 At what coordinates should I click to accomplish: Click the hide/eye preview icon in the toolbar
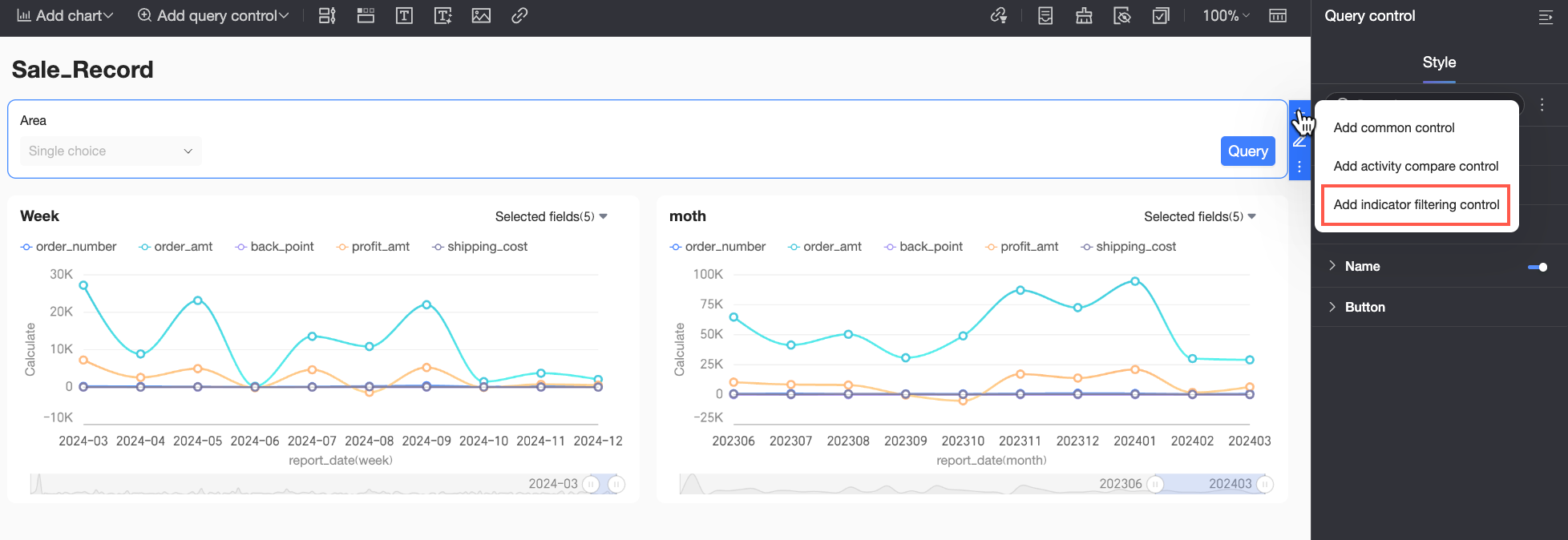coord(1122,16)
